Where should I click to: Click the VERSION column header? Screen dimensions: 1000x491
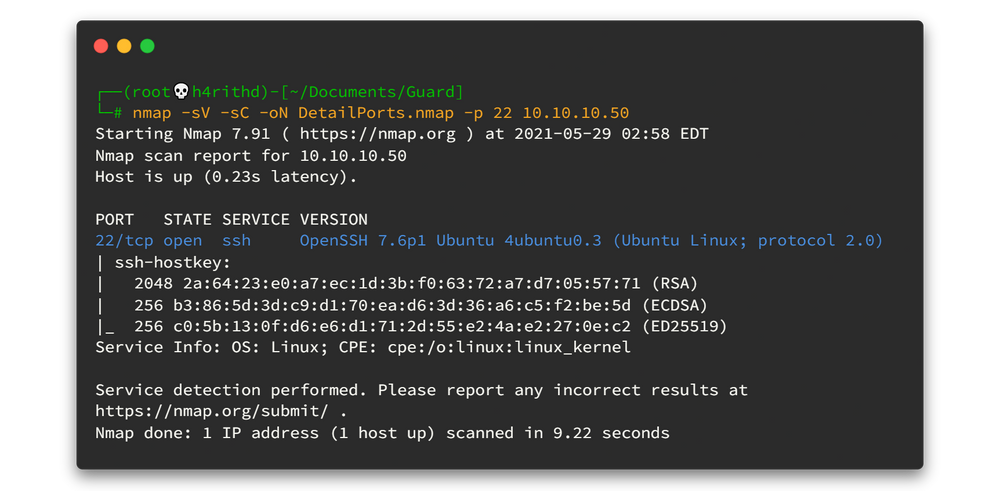point(334,219)
